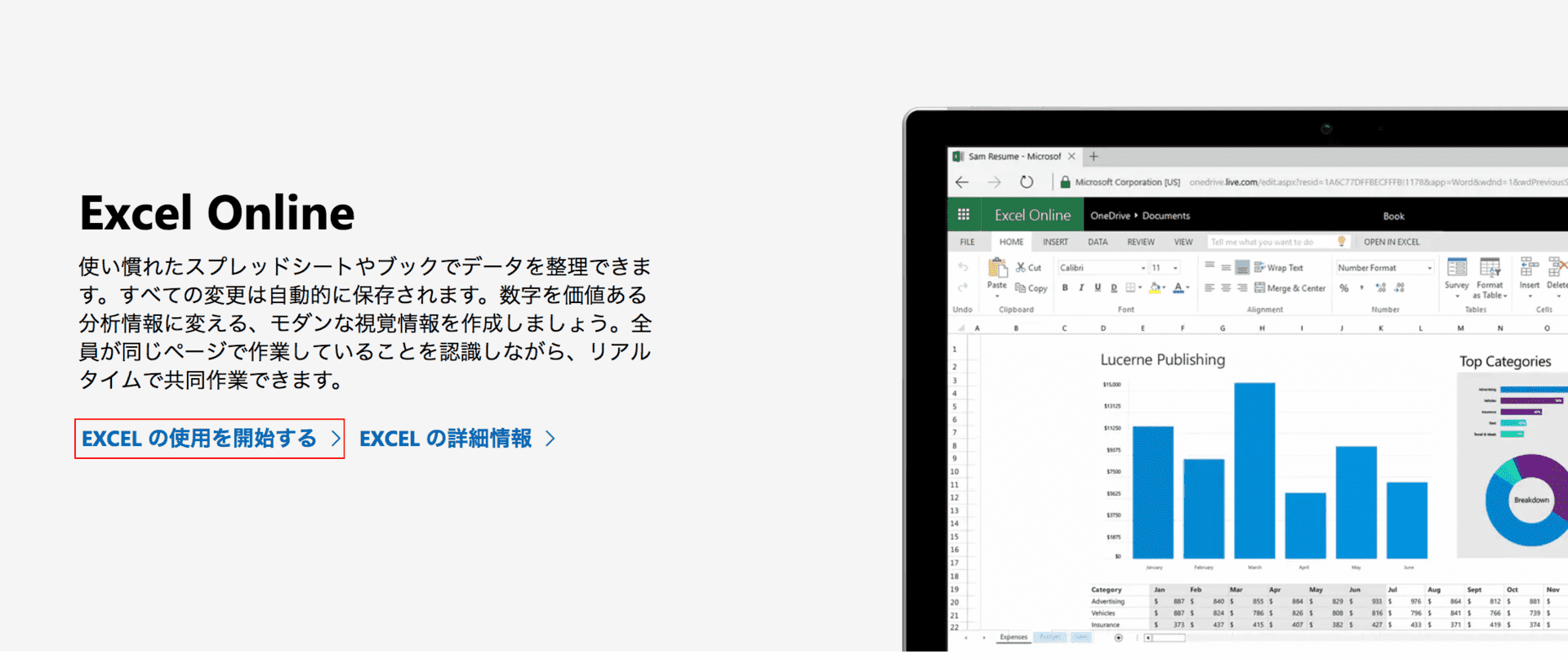
Task: Close the Sam Resume browser tab
Action: click(x=1071, y=156)
